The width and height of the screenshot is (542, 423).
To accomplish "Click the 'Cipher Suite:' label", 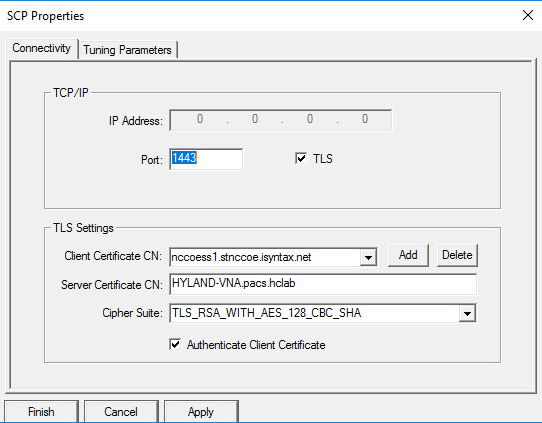I will point(132,313).
